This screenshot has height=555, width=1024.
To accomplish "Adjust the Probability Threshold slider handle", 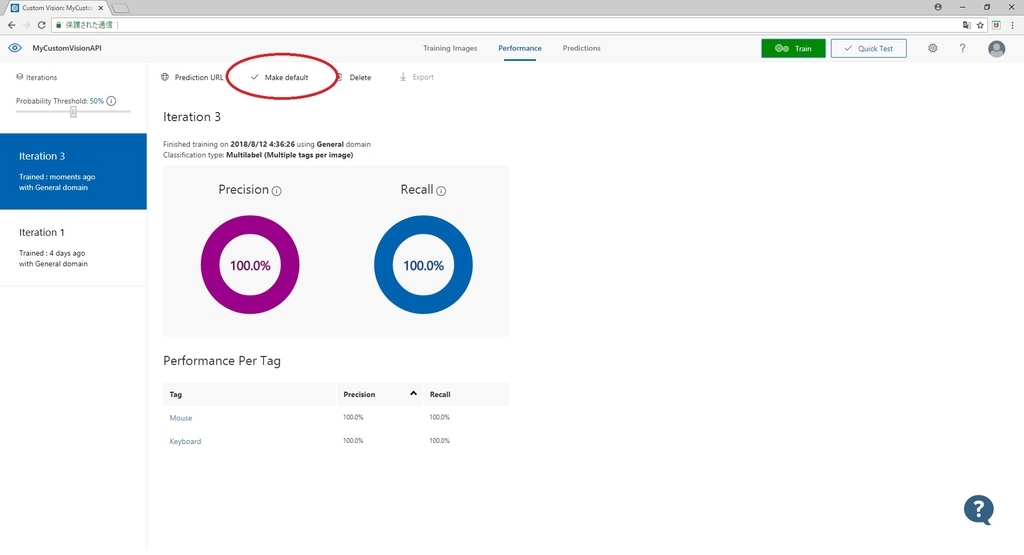I will (x=73, y=112).
